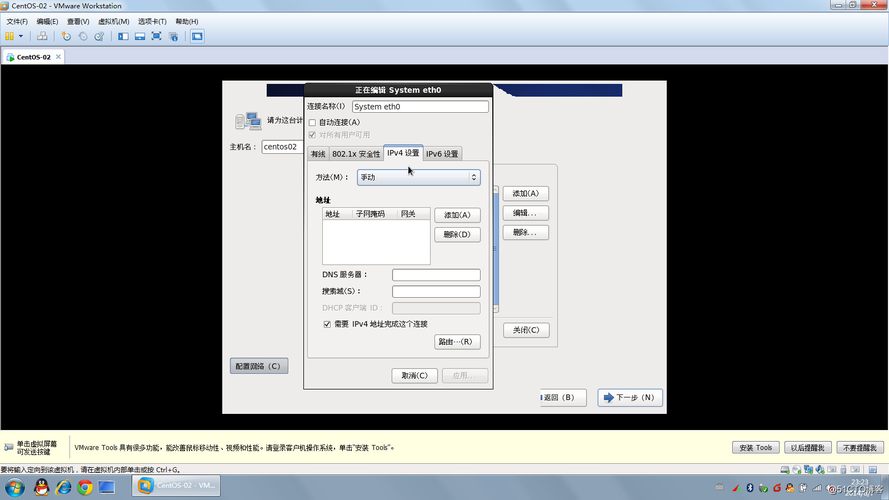
Task: Click the 以后提醒我 button
Action: 807,448
